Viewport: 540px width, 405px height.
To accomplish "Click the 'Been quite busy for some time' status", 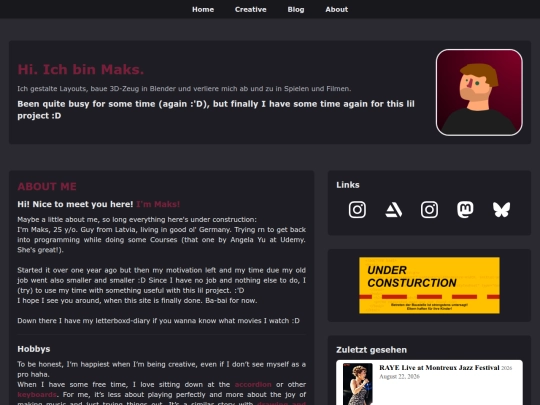I will tap(216, 110).
